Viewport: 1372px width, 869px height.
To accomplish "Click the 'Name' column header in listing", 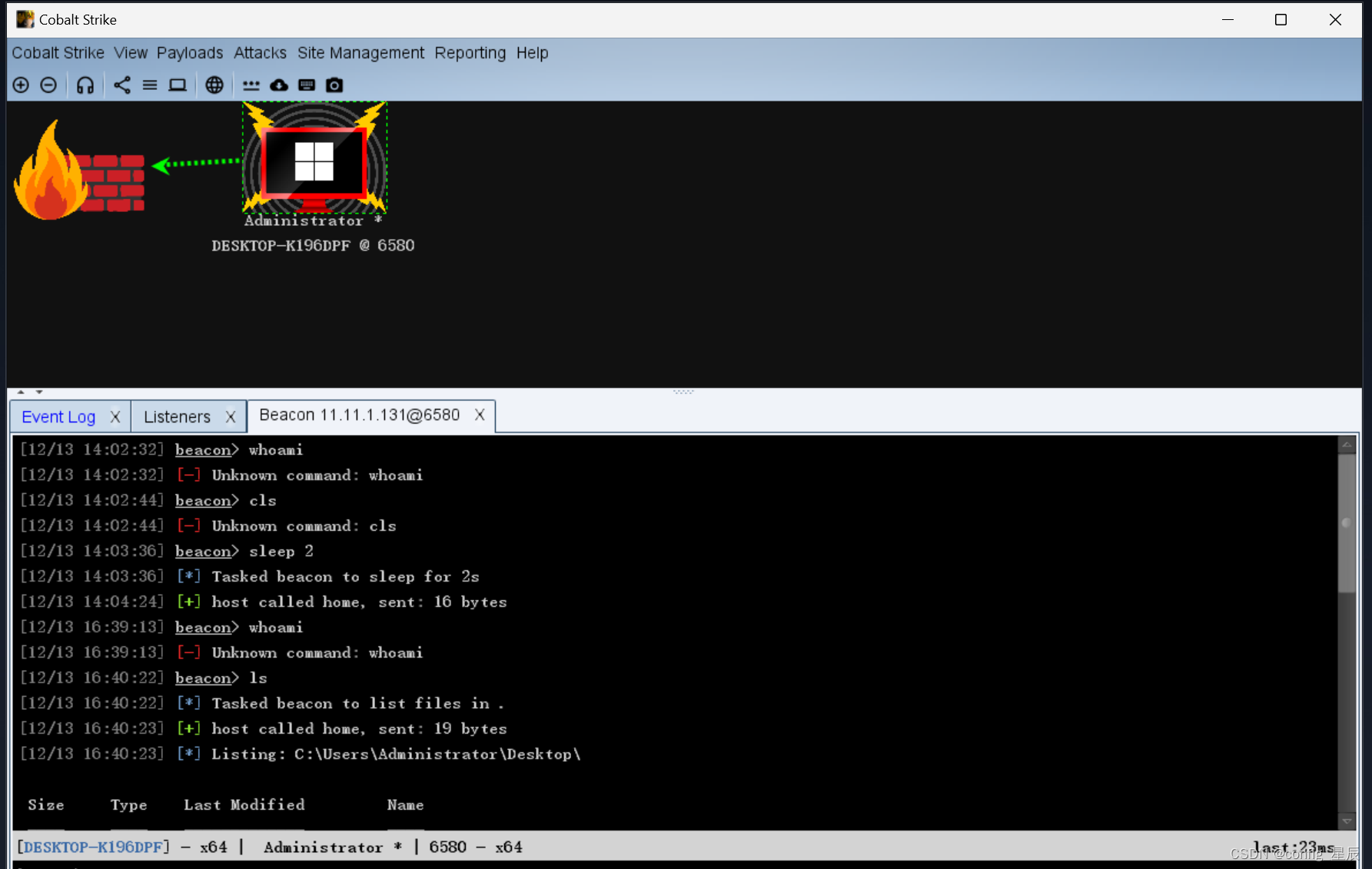I will 405,804.
